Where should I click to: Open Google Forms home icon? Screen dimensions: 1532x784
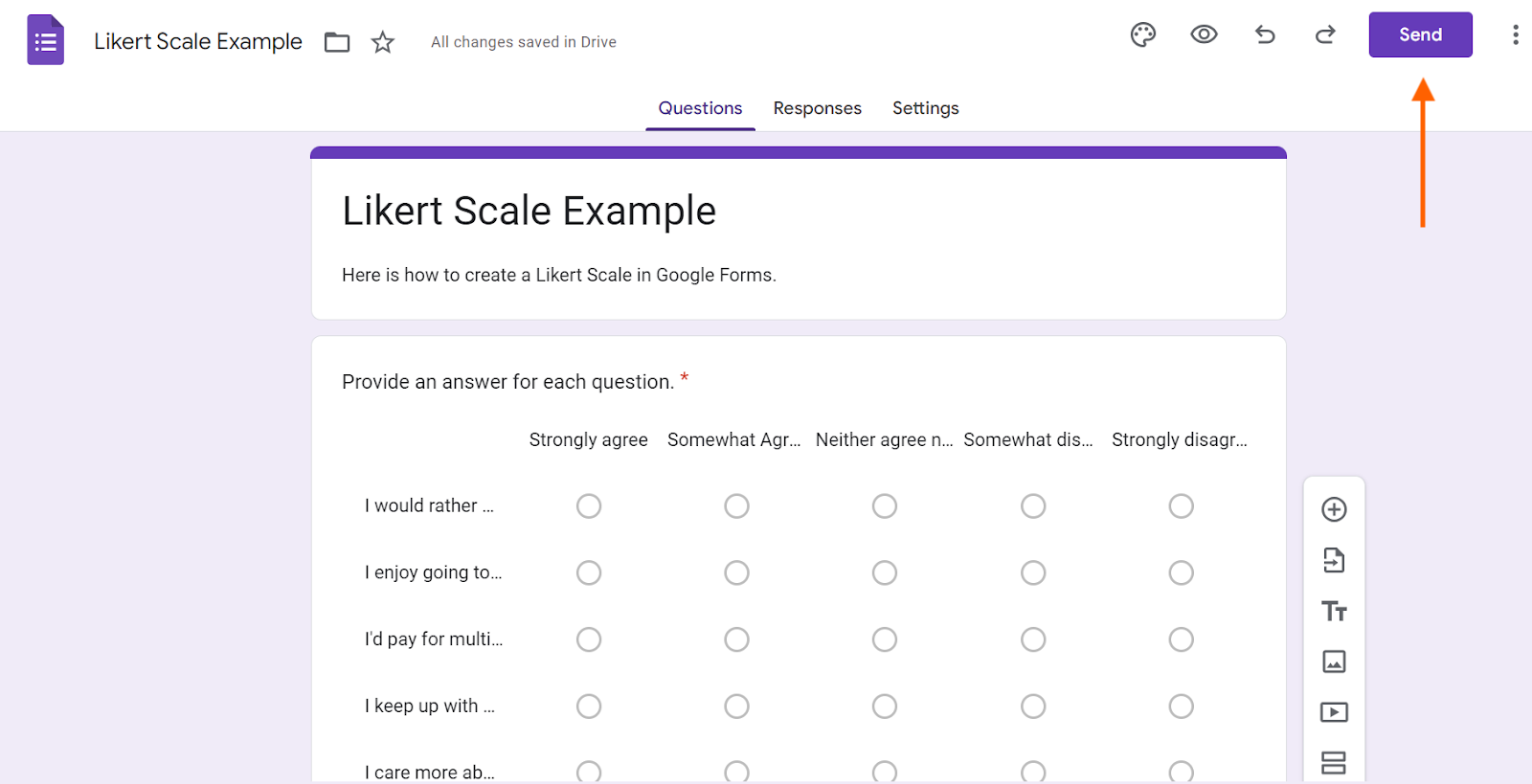pos(45,40)
